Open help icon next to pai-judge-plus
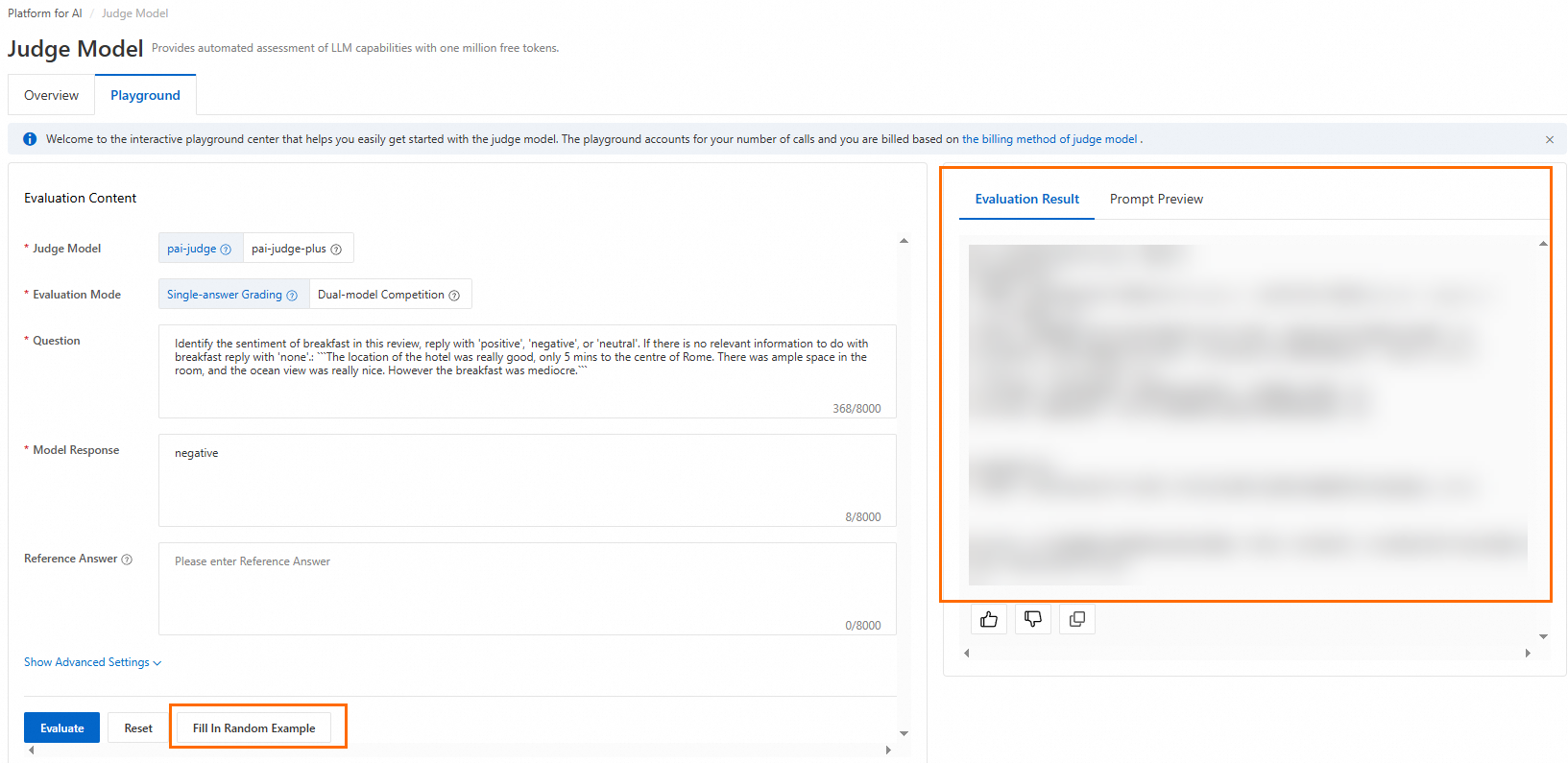The width and height of the screenshot is (1568, 763). click(x=336, y=250)
